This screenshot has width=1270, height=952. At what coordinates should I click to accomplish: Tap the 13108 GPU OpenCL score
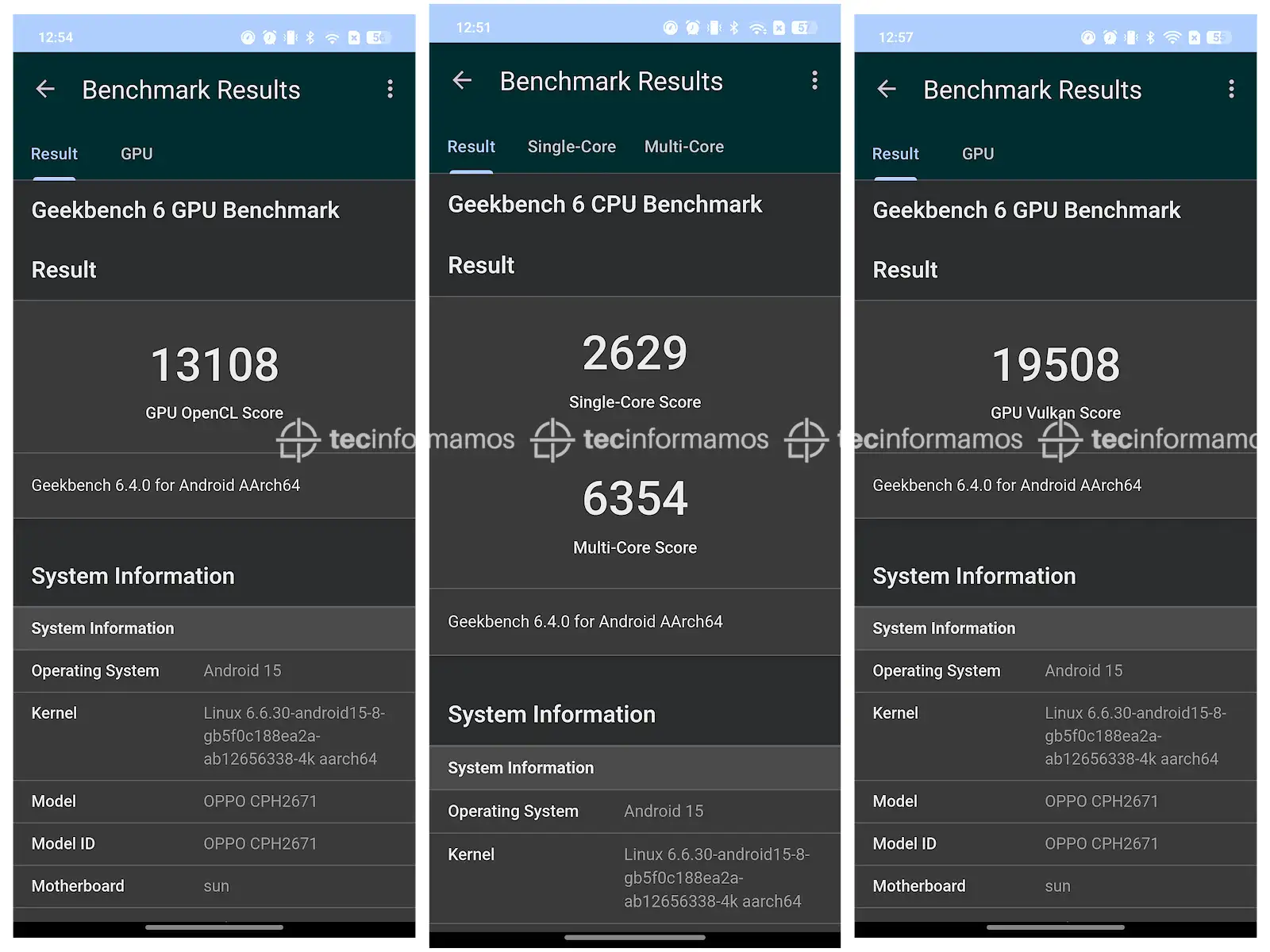coord(214,365)
